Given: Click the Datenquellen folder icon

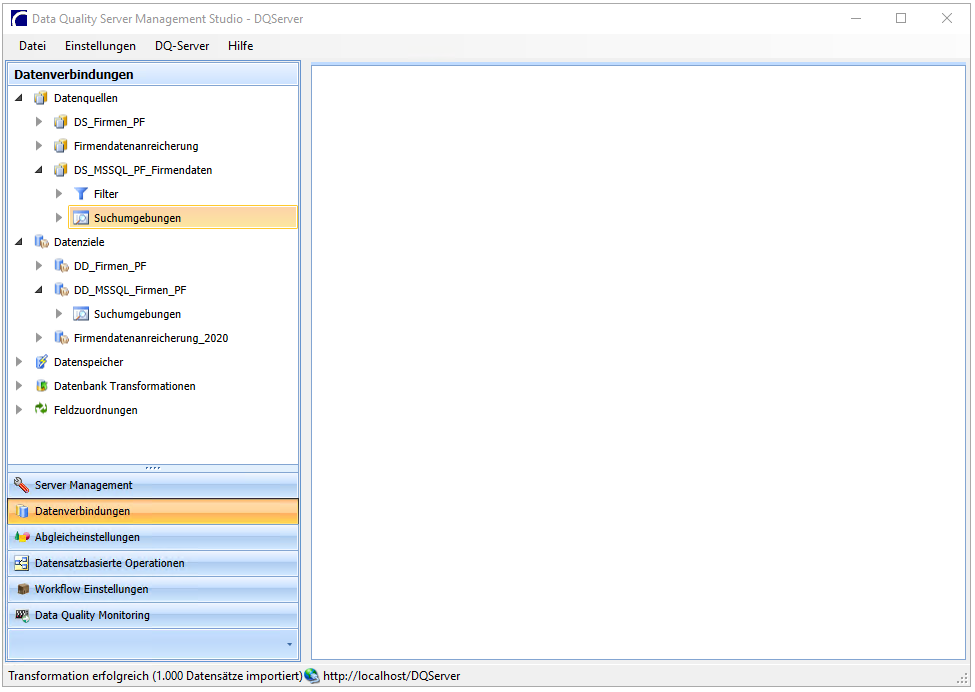Looking at the screenshot, I should pyautogui.click(x=41, y=98).
